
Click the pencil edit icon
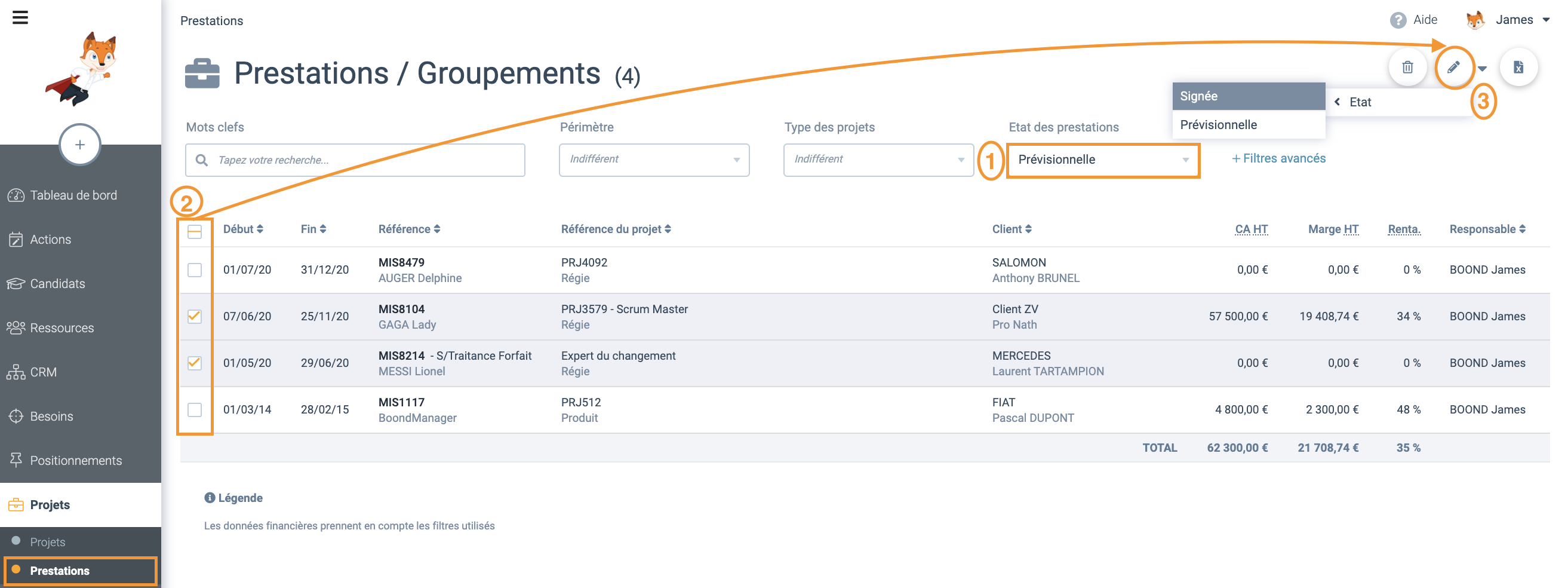pyautogui.click(x=1453, y=68)
